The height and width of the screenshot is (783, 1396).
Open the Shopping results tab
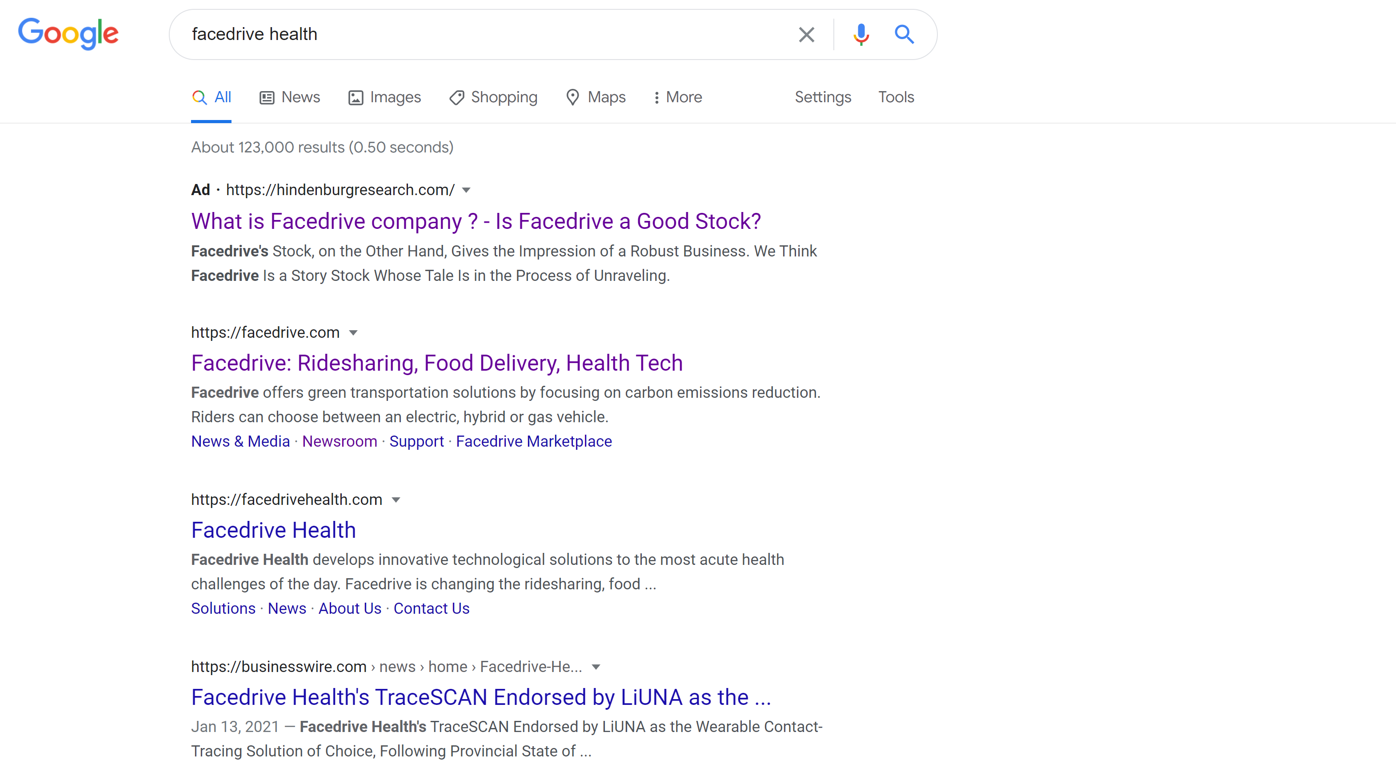pos(493,97)
